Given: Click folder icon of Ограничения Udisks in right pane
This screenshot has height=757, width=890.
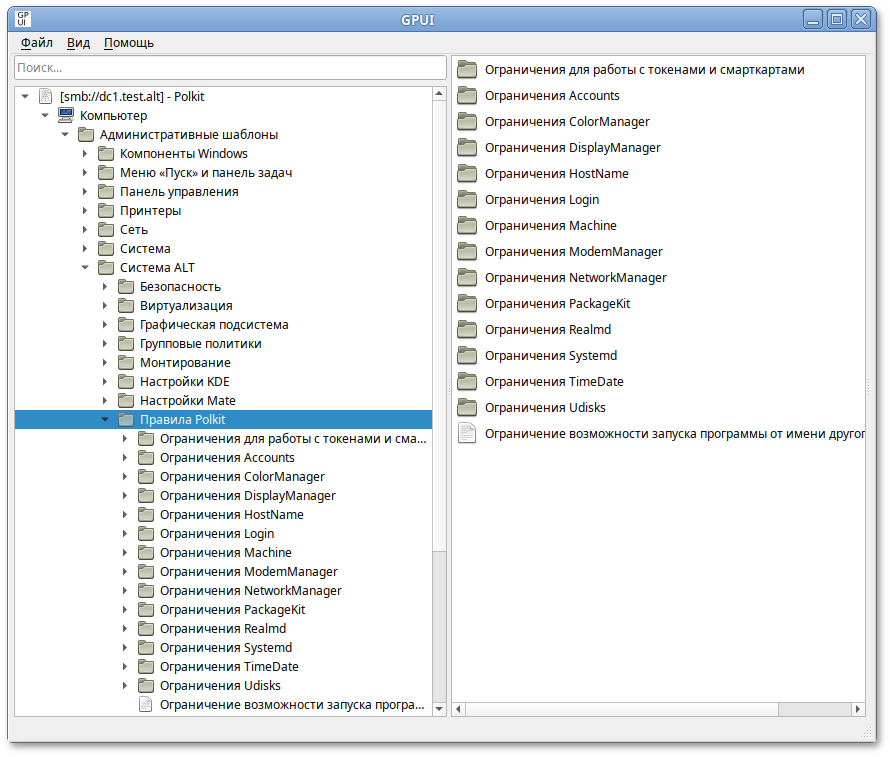Looking at the screenshot, I should [x=467, y=408].
